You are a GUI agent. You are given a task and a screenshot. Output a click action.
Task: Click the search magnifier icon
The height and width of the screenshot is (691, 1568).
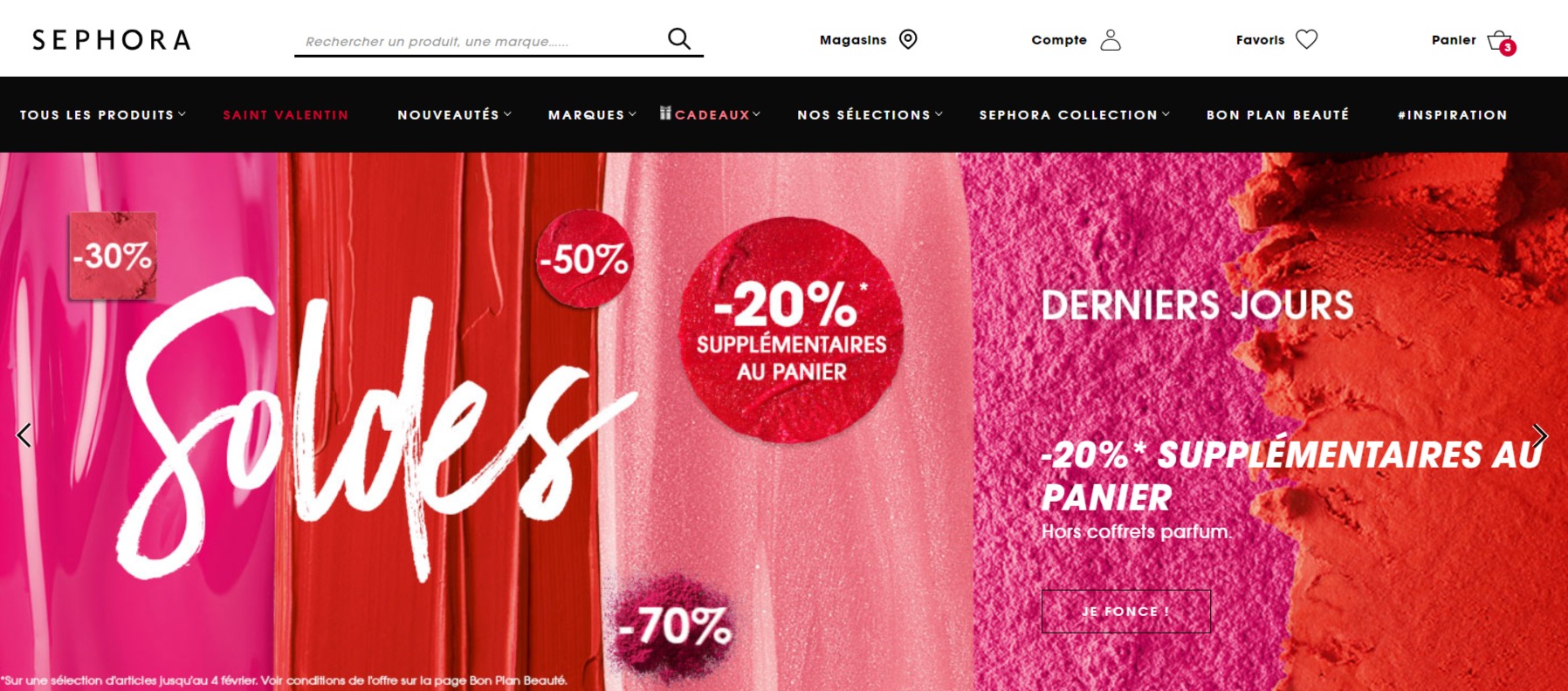[679, 39]
